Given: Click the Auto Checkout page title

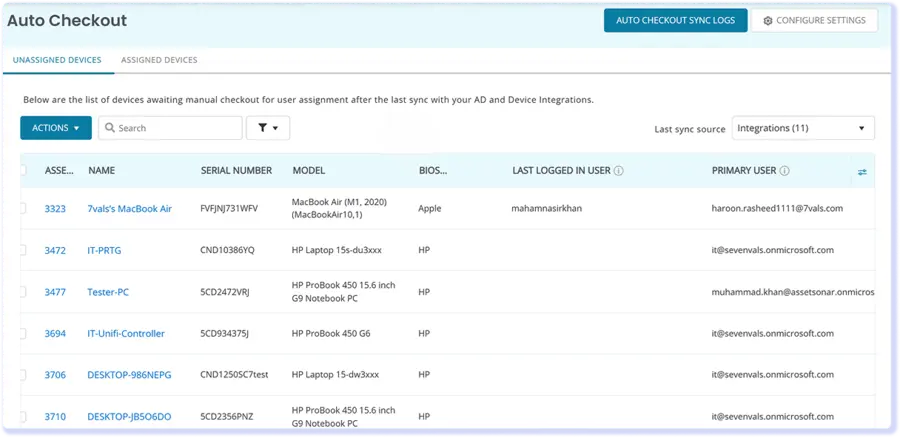Looking at the screenshot, I should 67,21.
